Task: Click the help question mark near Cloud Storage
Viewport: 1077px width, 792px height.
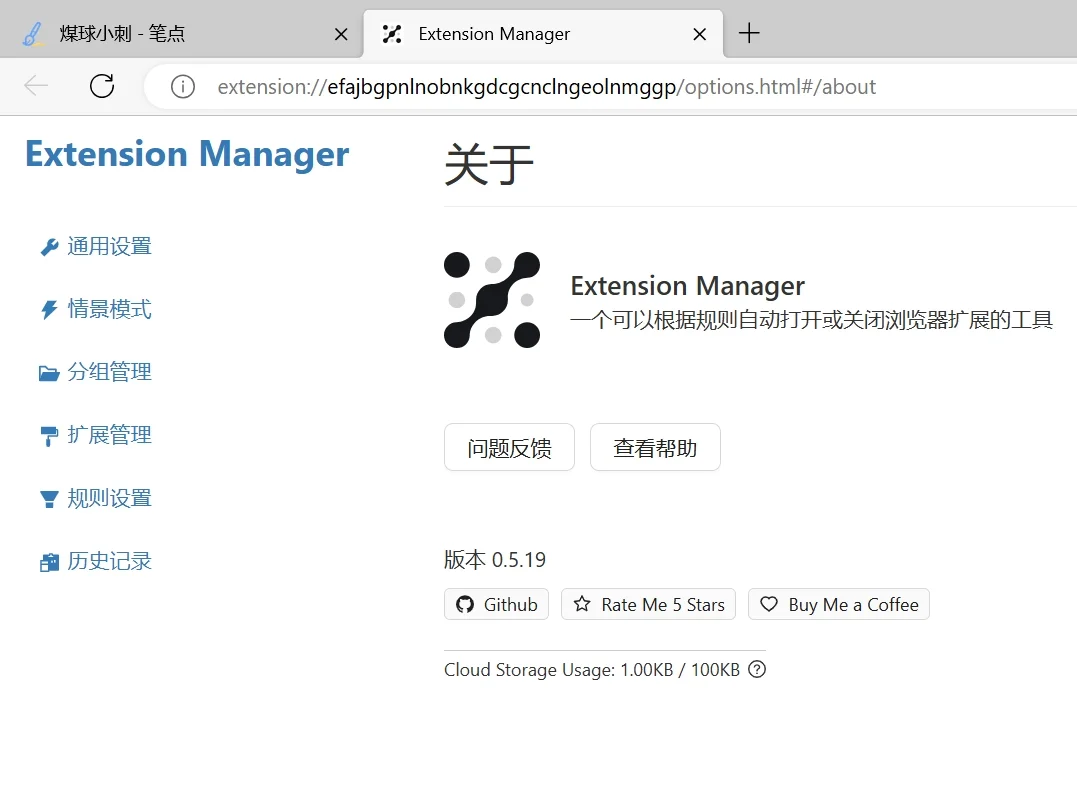Action: click(757, 670)
